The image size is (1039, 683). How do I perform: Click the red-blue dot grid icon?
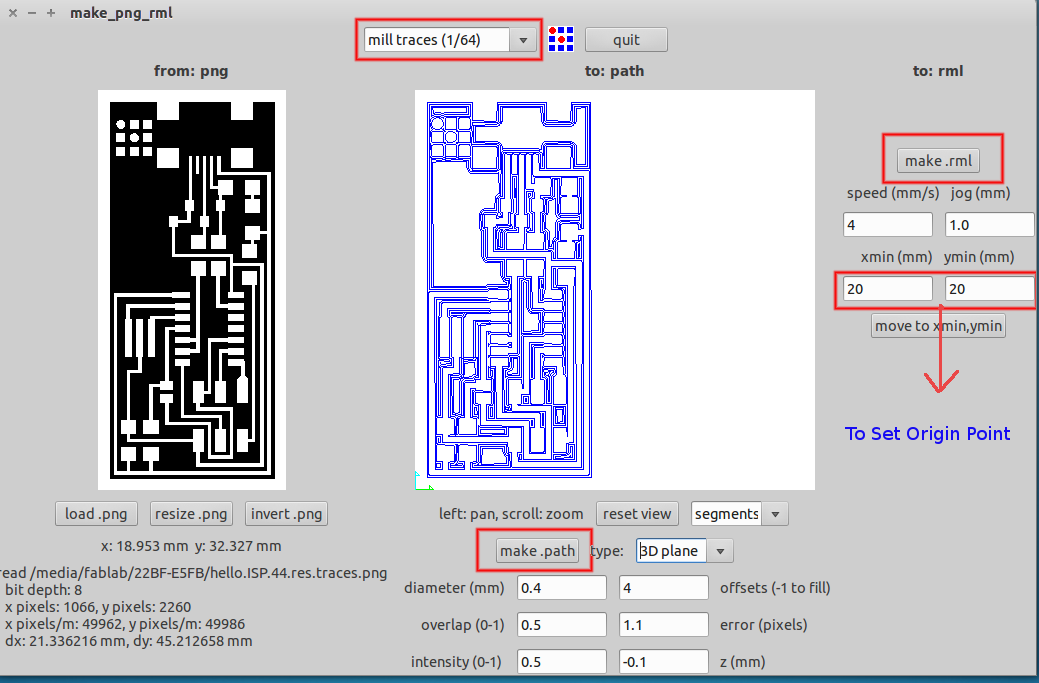tap(561, 40)
